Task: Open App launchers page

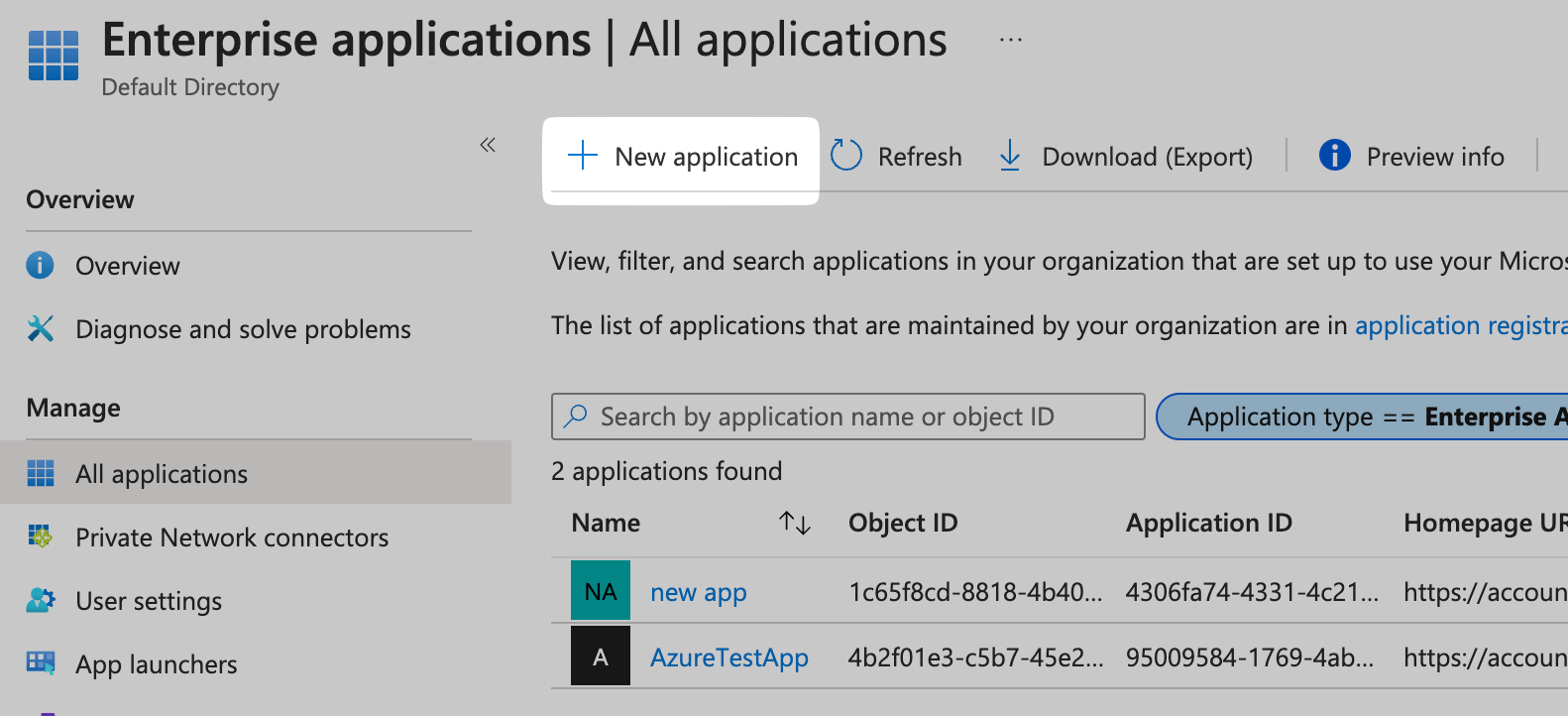Action: 157,664
